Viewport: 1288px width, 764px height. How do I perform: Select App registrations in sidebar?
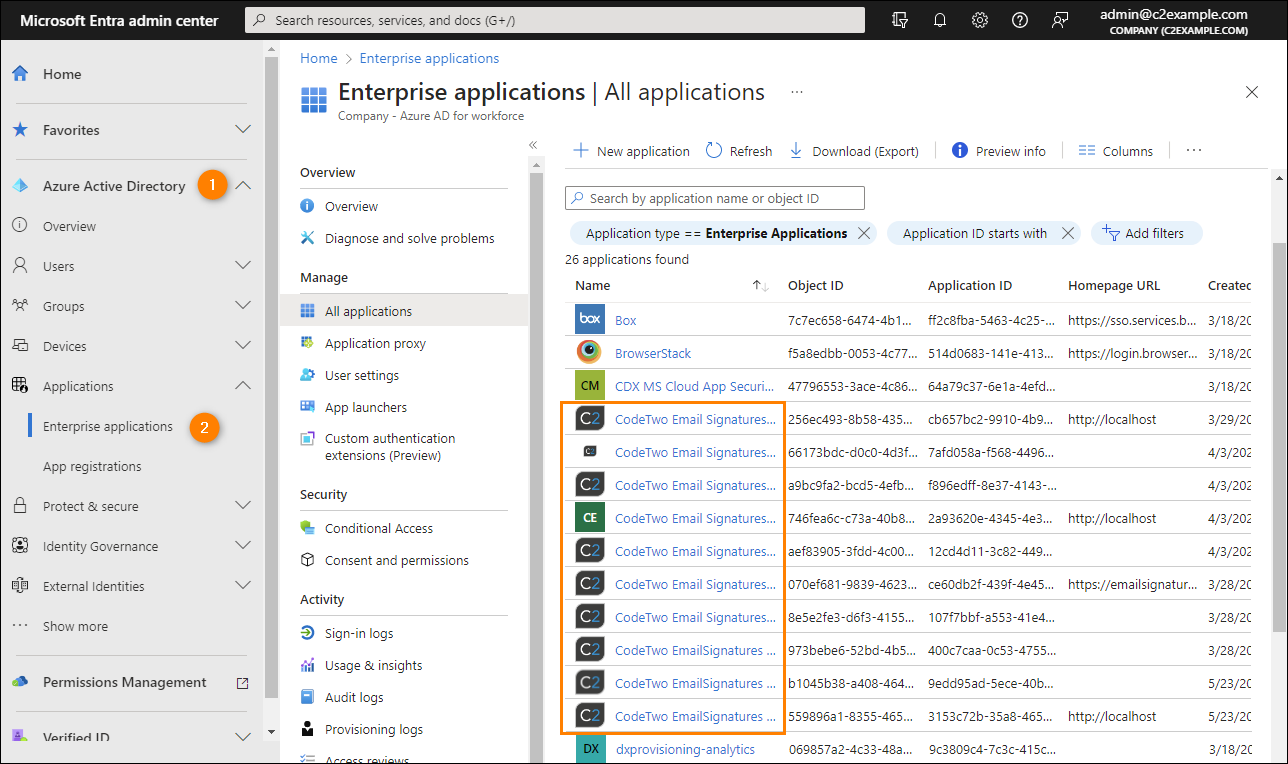pyautogui.click(x=92, y=466)
